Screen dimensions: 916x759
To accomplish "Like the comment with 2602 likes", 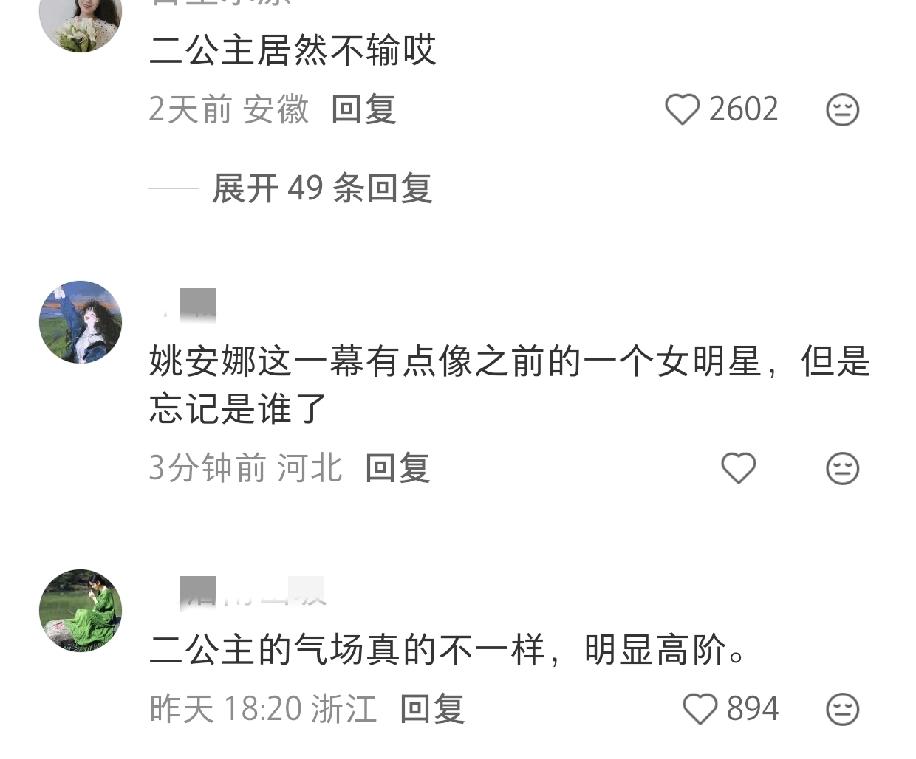I will point(682,109).
